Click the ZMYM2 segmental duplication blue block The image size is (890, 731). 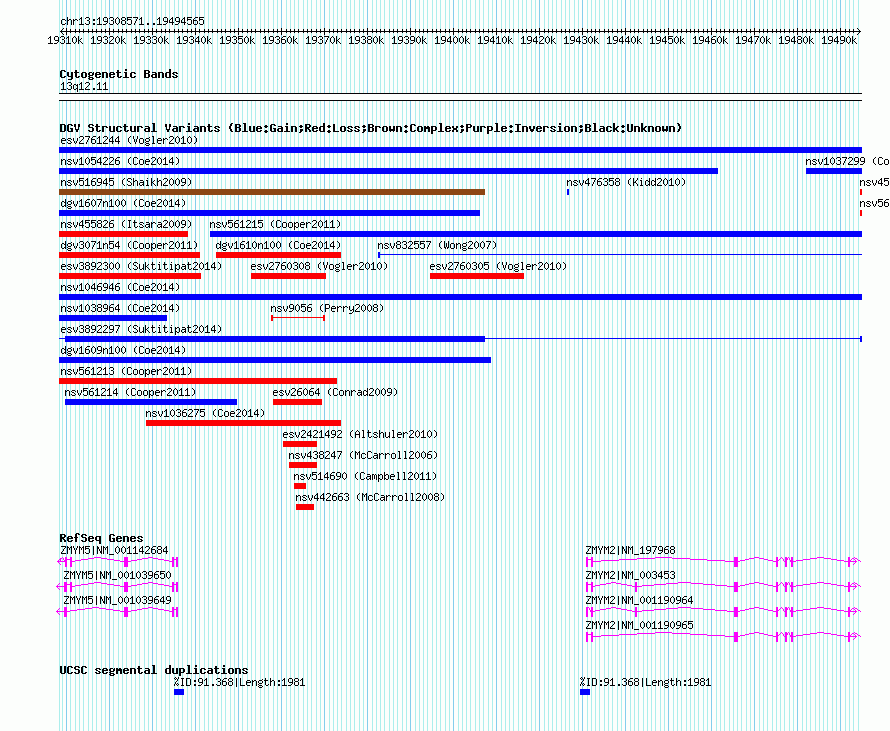[x=585, y=692]
